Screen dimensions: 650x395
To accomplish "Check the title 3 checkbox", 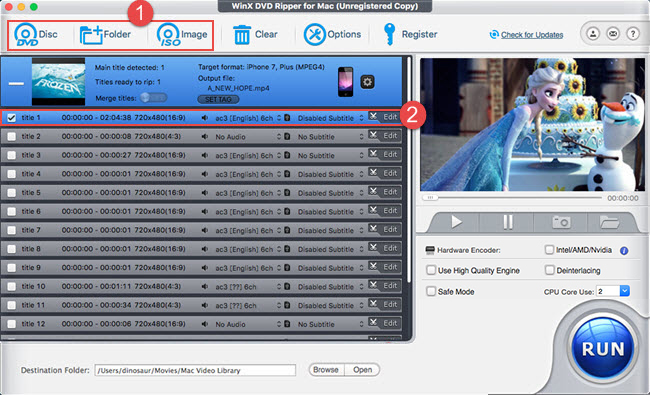I will pyautogui.click(x=12, y=155).
